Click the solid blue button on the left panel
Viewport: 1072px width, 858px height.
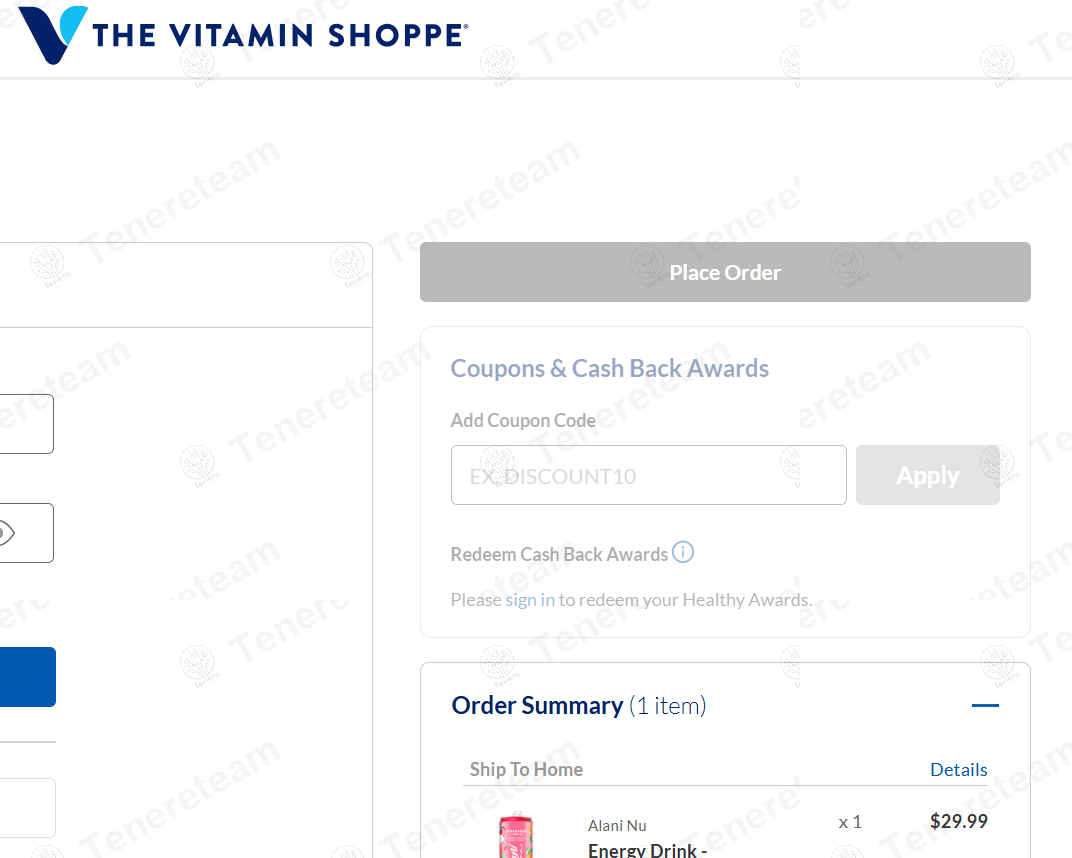pyautogui.click(x=27, y=677)
